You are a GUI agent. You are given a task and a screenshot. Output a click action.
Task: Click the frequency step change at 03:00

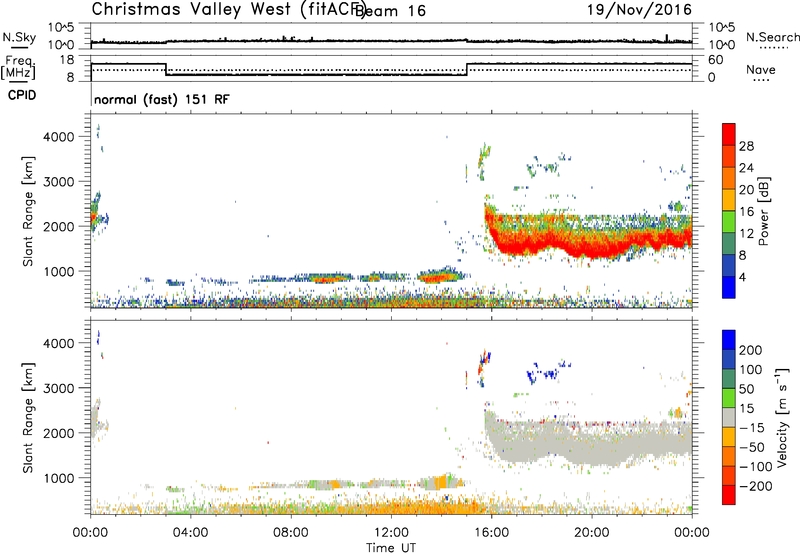coord(166,69)
